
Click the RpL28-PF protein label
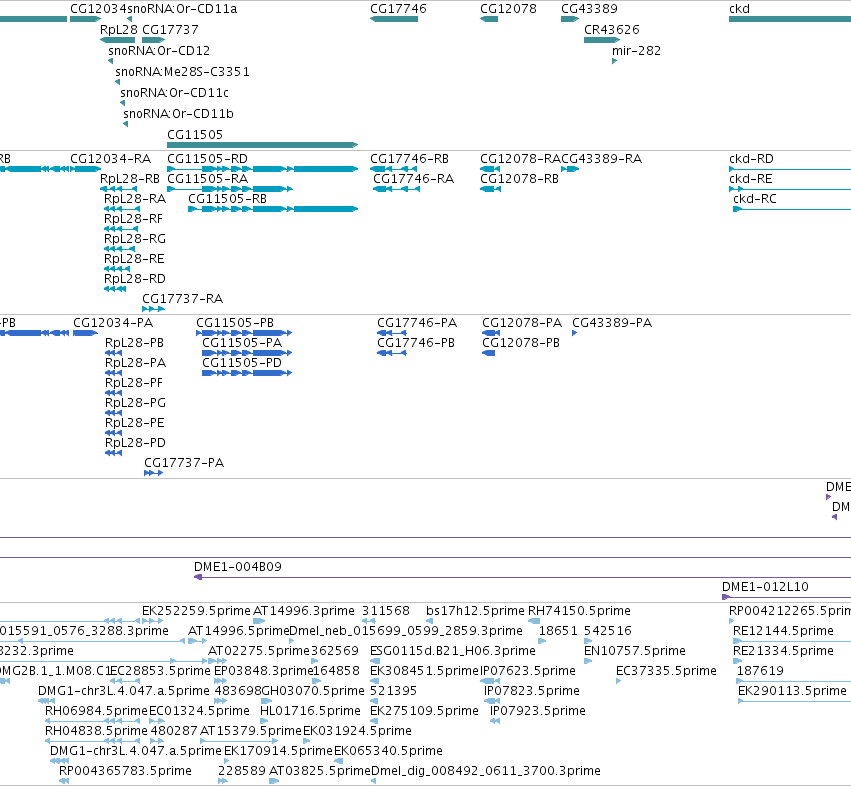134,383
